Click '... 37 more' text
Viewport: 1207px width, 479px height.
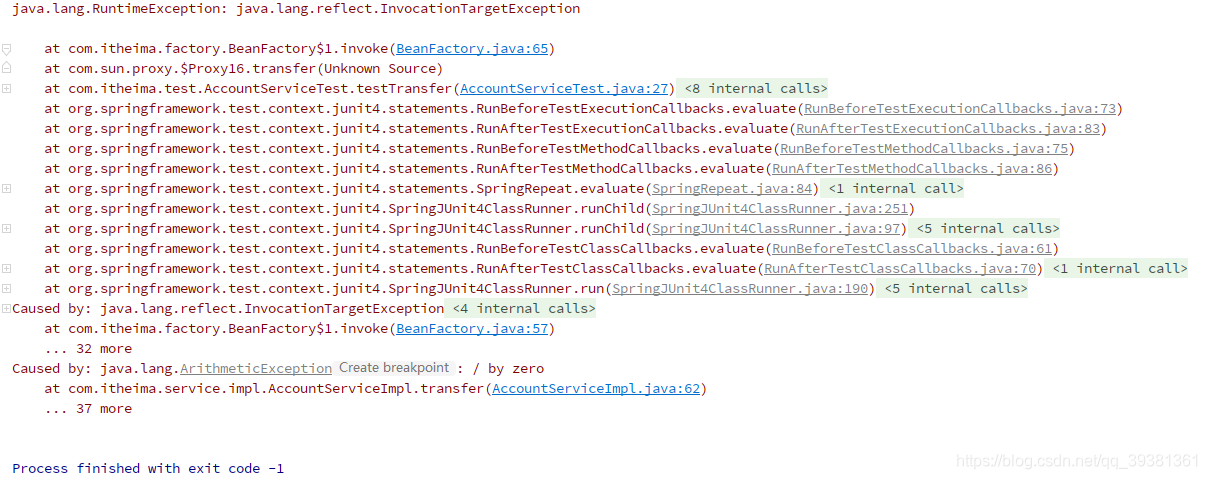[x=88, y=408]
